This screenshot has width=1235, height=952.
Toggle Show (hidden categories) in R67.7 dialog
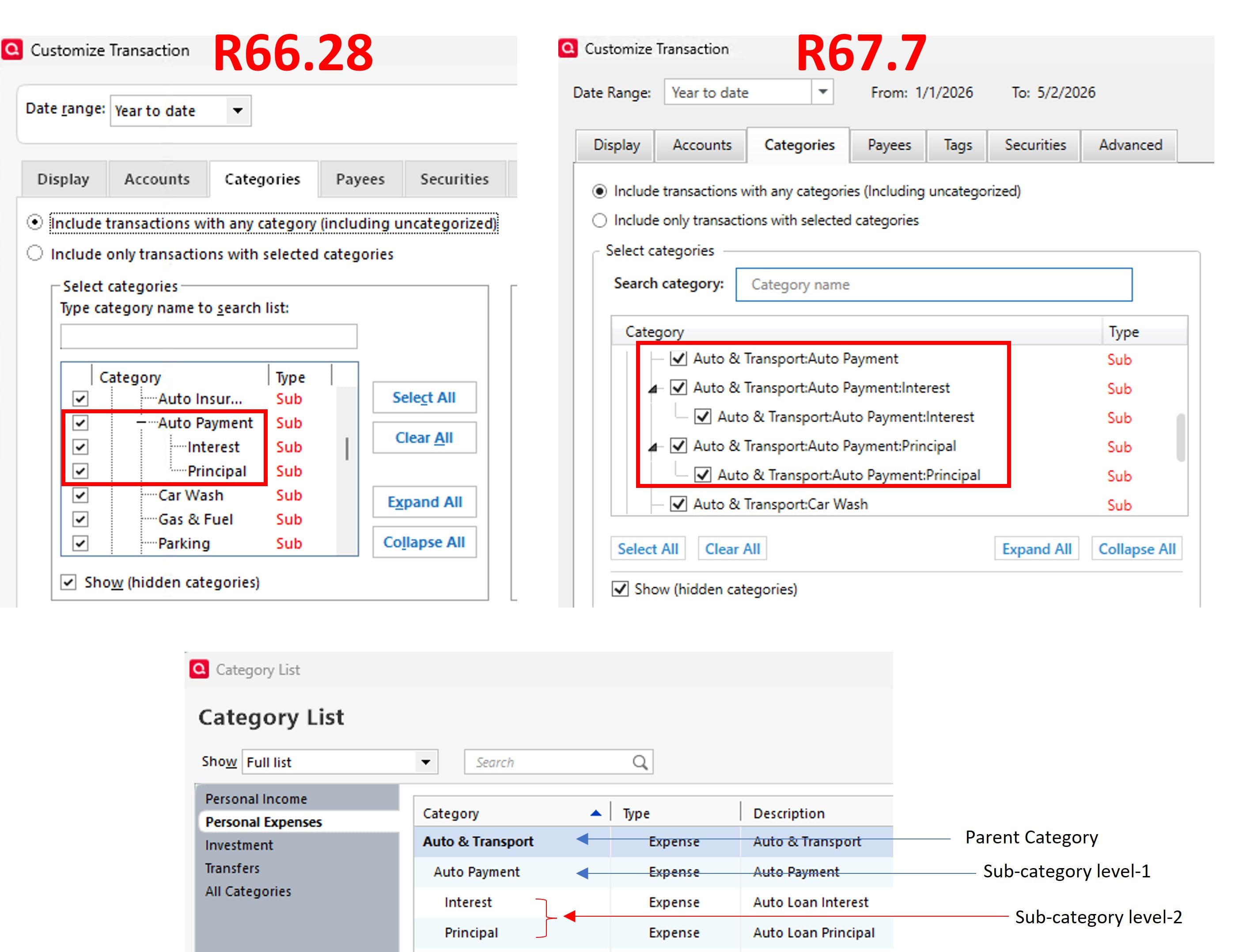click(620, 589)
